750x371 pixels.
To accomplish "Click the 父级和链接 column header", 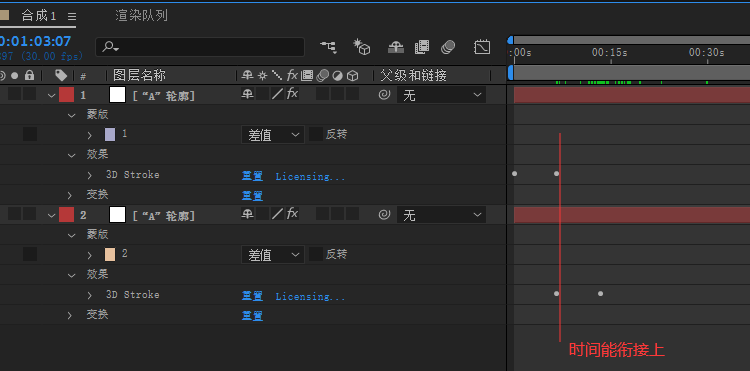I will point(413,76).
